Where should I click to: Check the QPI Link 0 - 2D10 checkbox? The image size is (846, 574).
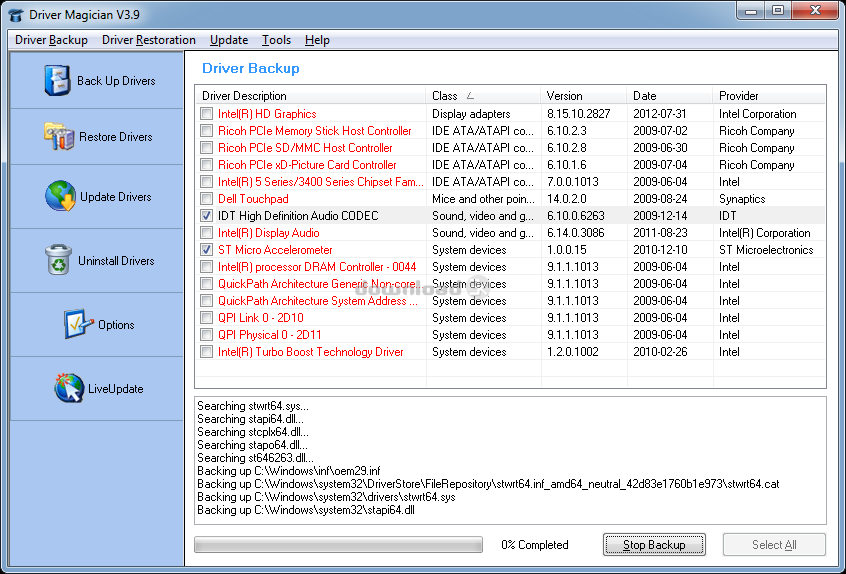206,318
